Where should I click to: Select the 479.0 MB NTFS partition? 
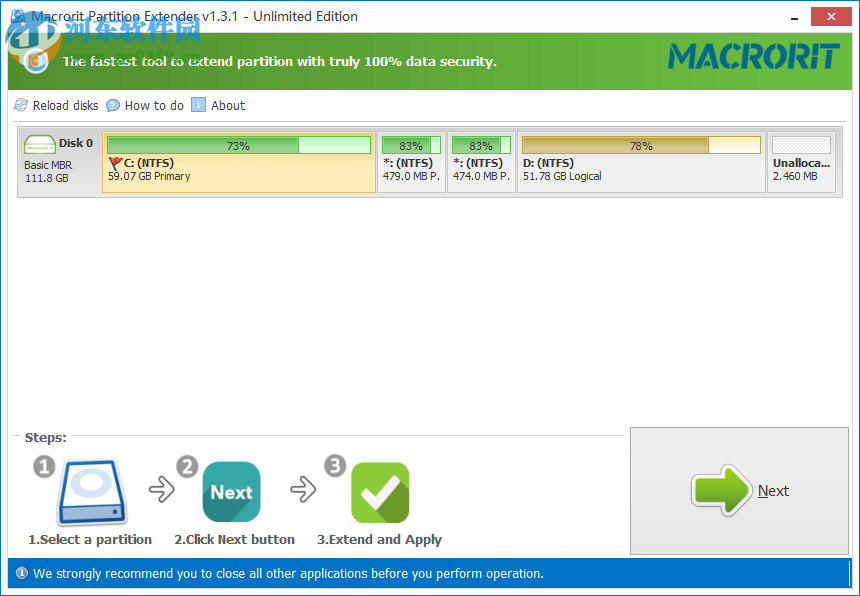click(411, 168)
